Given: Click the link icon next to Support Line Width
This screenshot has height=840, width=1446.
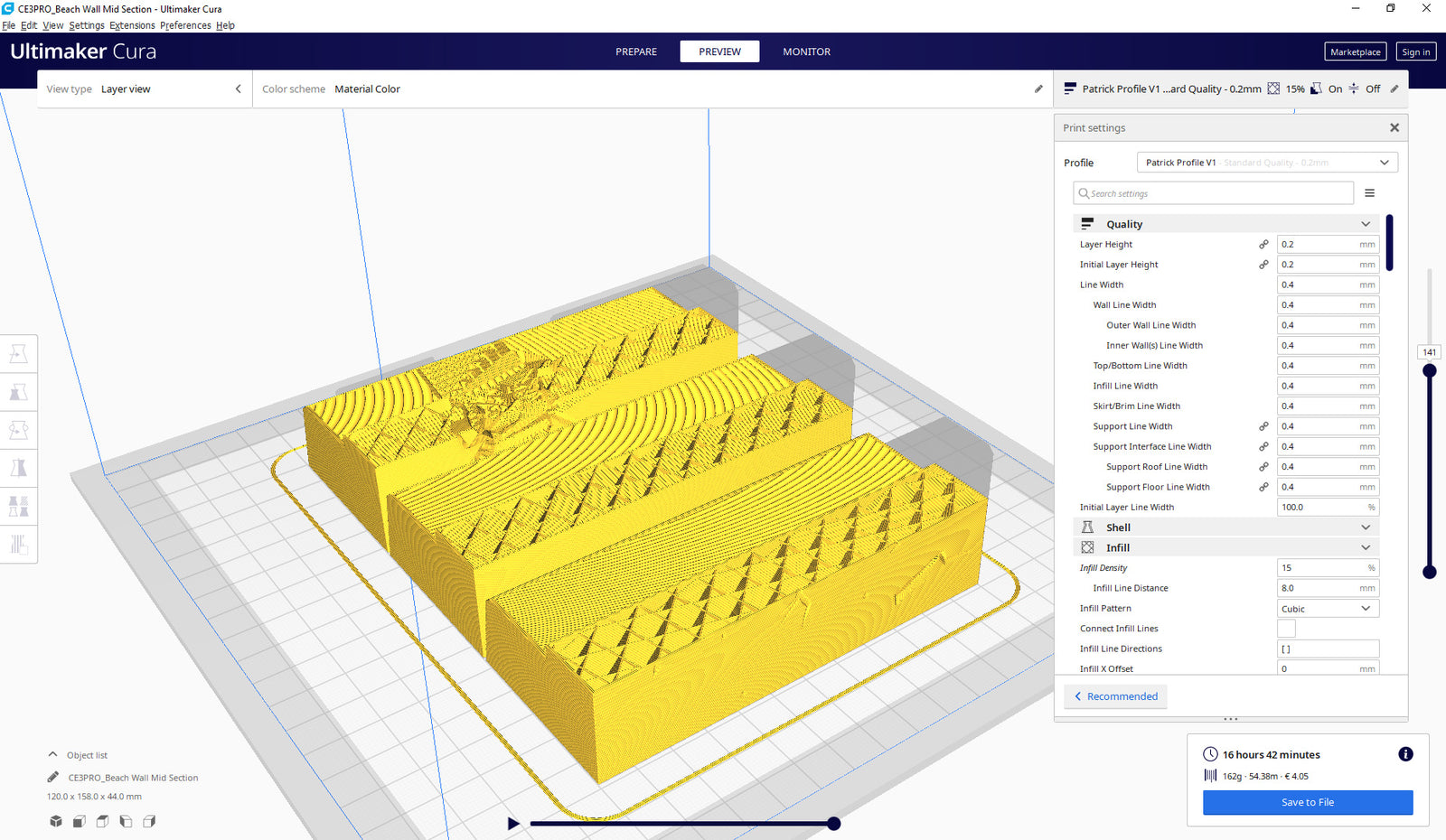Looking at the screenshot, I should (1263, 426).
